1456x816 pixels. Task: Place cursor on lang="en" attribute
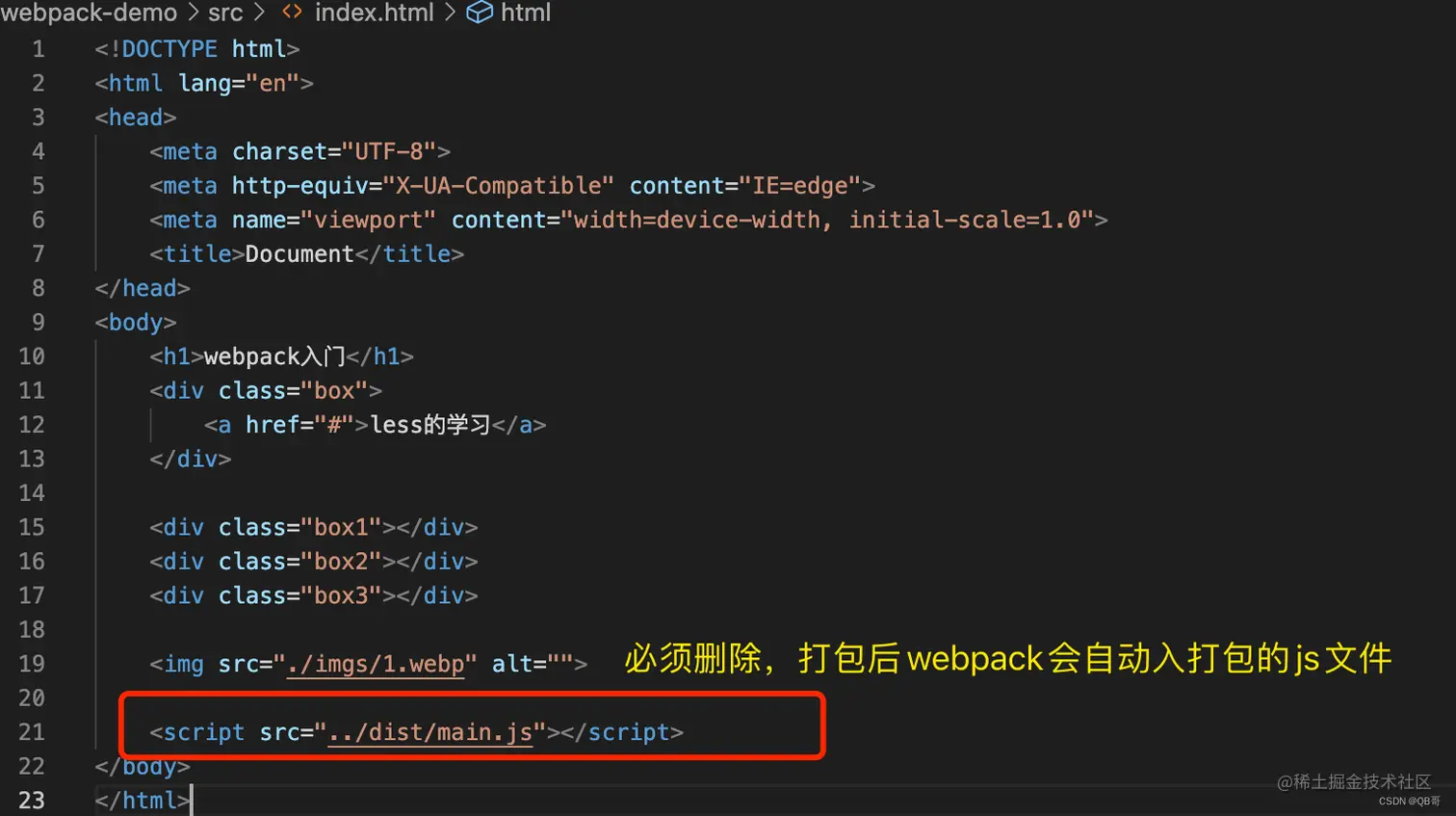pos(240,84)
